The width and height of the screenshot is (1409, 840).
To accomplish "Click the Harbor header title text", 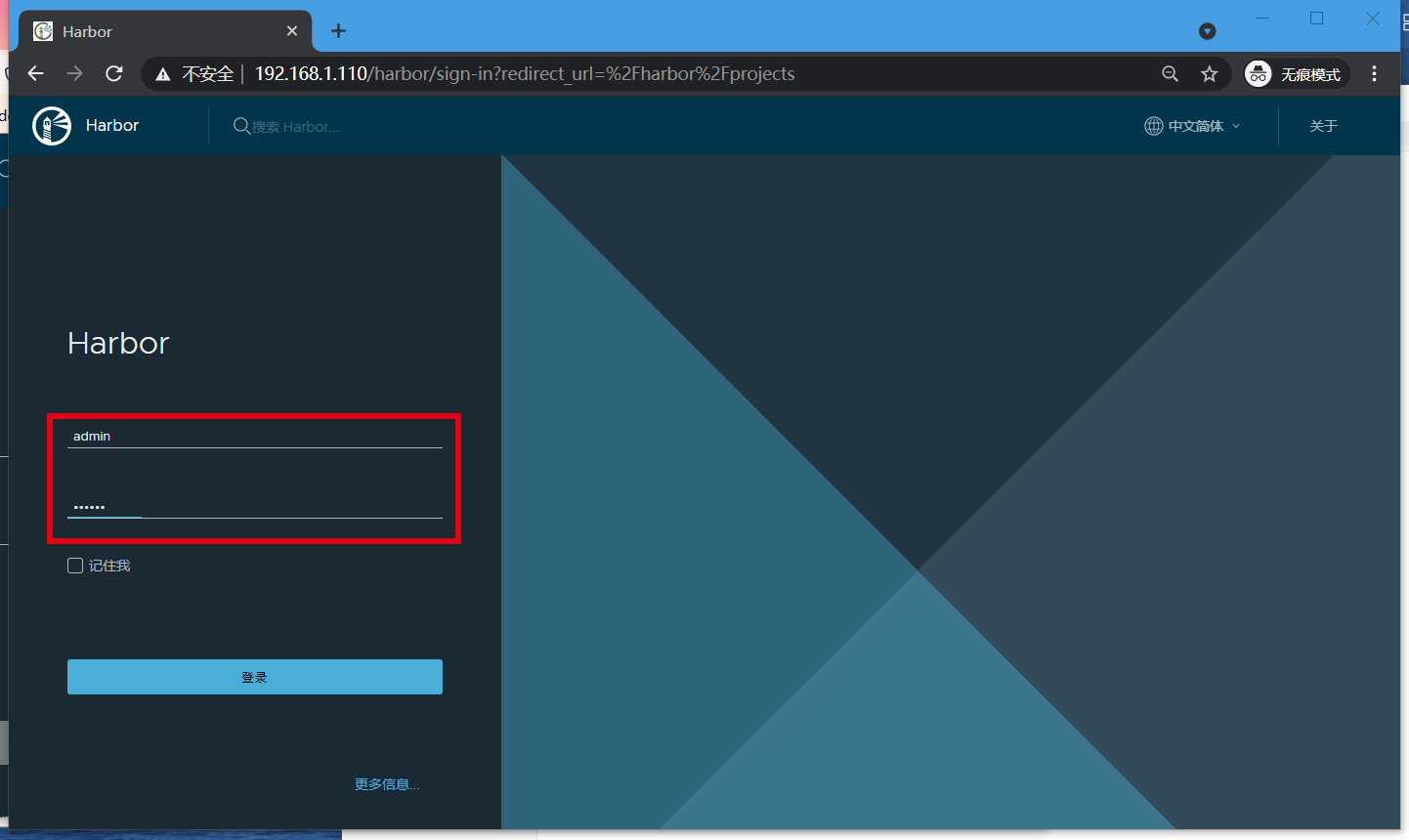I will (112, 125).
